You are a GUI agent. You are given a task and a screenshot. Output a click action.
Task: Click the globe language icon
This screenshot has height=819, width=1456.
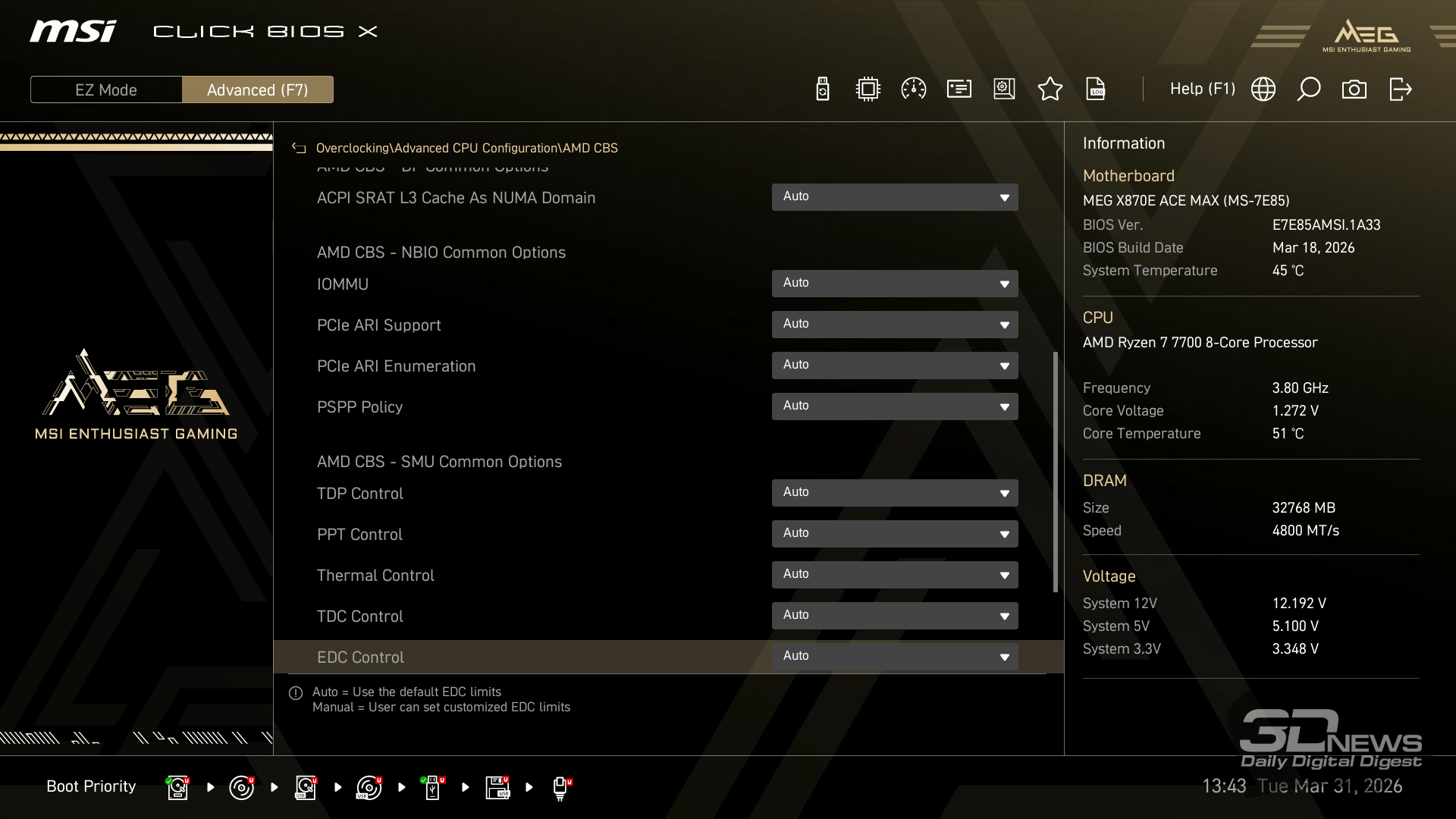point(1263,89)
